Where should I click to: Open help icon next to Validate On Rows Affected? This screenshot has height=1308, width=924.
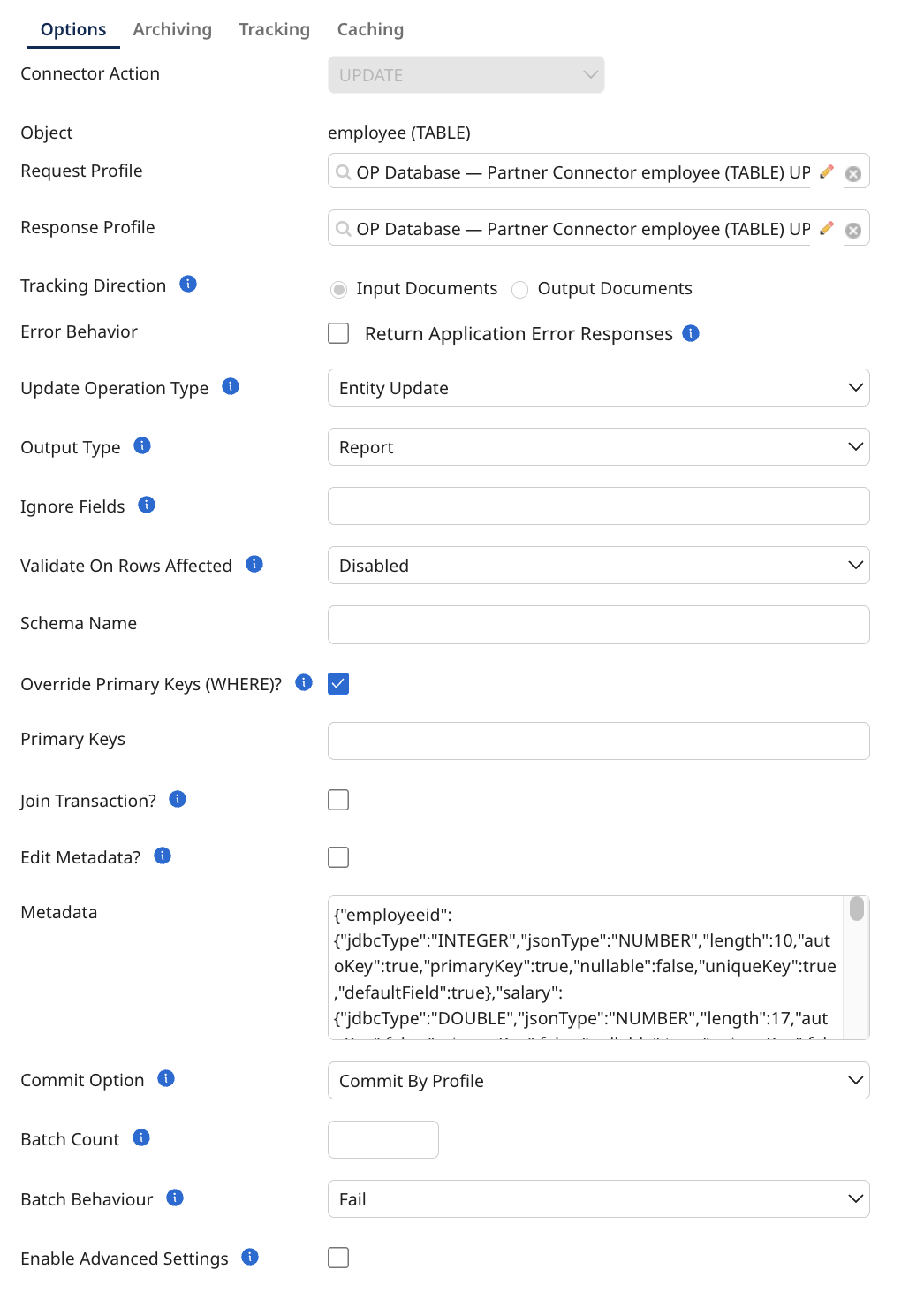pos(254,564)
